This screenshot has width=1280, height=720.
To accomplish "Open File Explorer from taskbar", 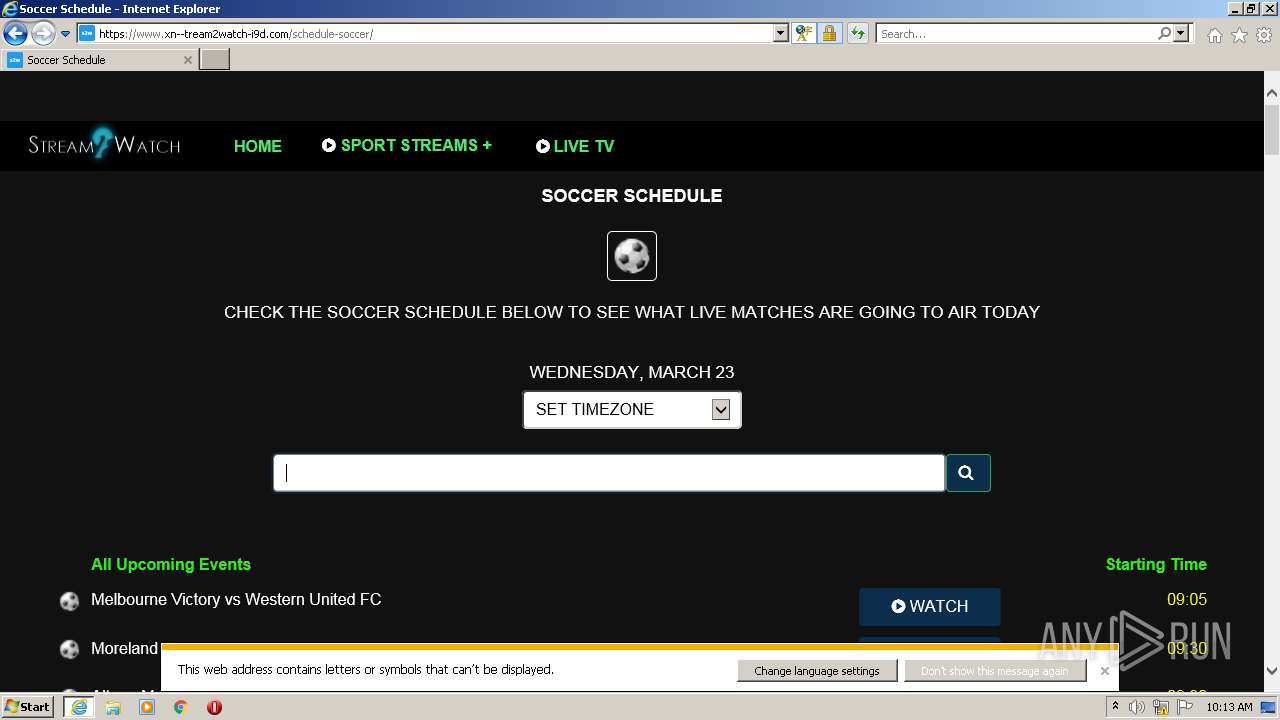I will point(113,707).
